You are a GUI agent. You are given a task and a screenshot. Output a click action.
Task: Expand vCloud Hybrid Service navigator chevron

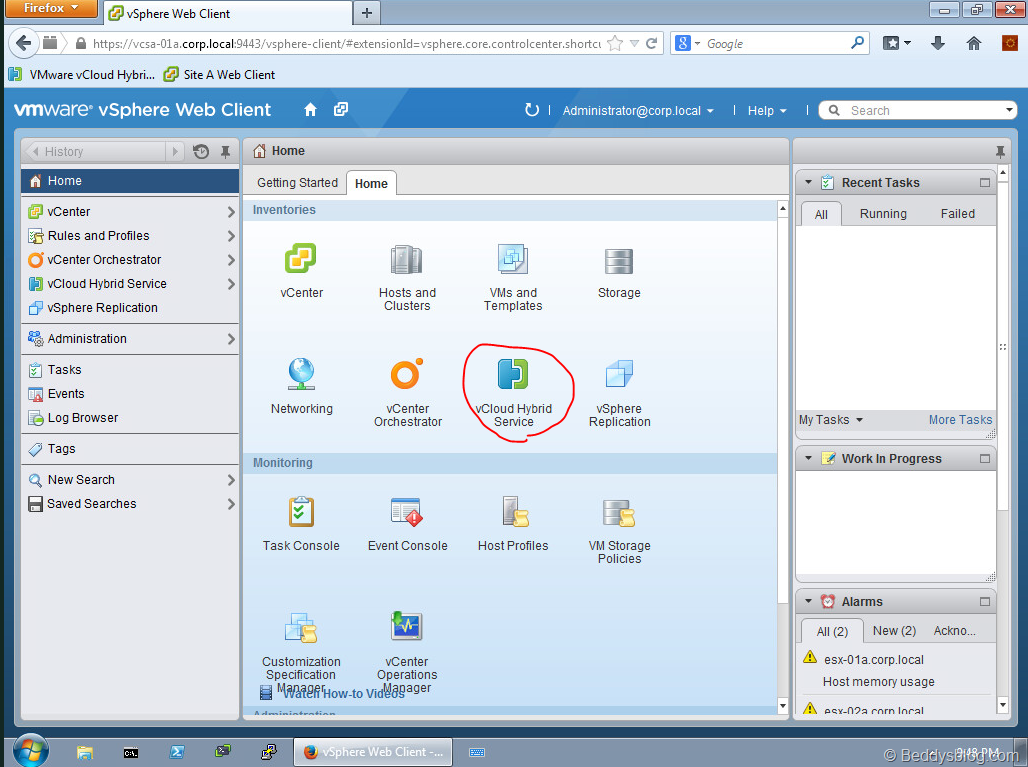point(231,284)
